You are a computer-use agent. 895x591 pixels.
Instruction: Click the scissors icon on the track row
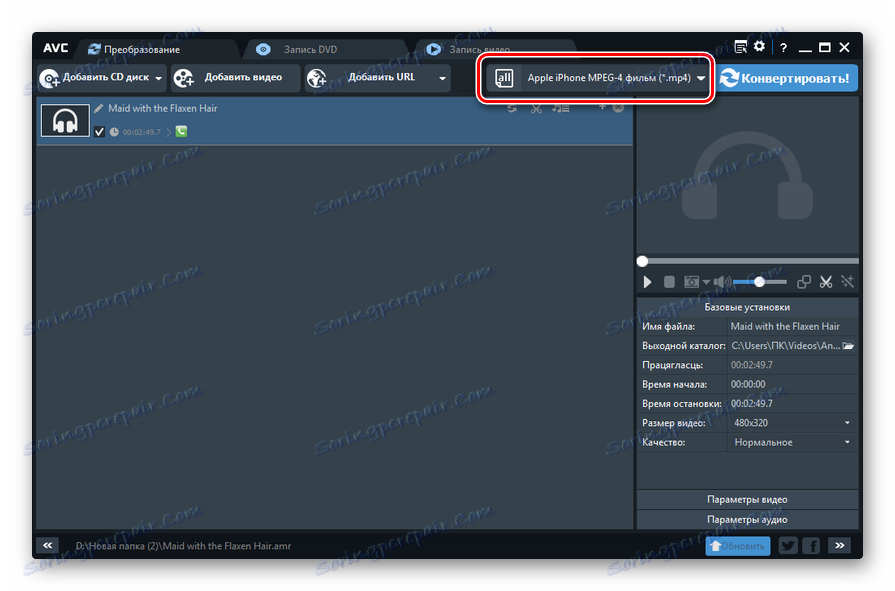click(x=536, y=108)
